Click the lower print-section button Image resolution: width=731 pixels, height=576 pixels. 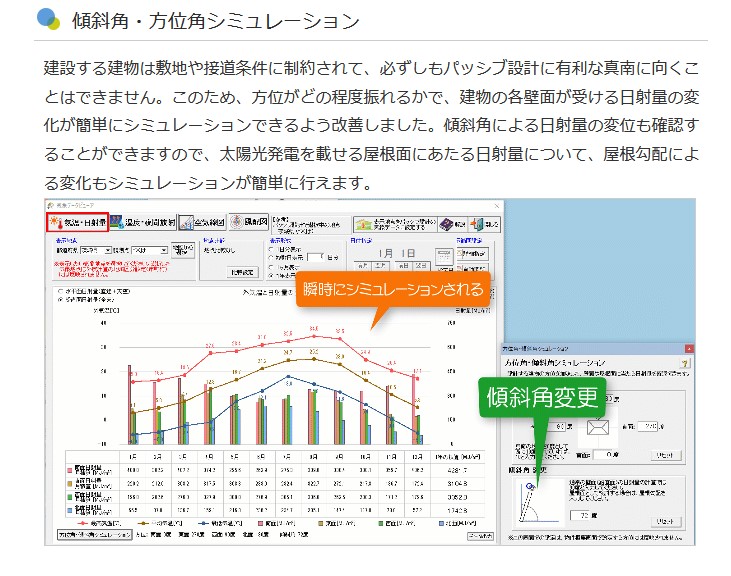click(x=472, y=268)
